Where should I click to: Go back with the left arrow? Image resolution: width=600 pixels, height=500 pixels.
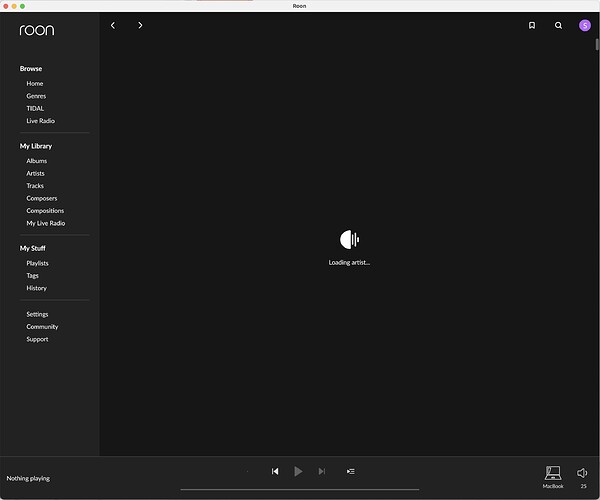tap(113, 25)
